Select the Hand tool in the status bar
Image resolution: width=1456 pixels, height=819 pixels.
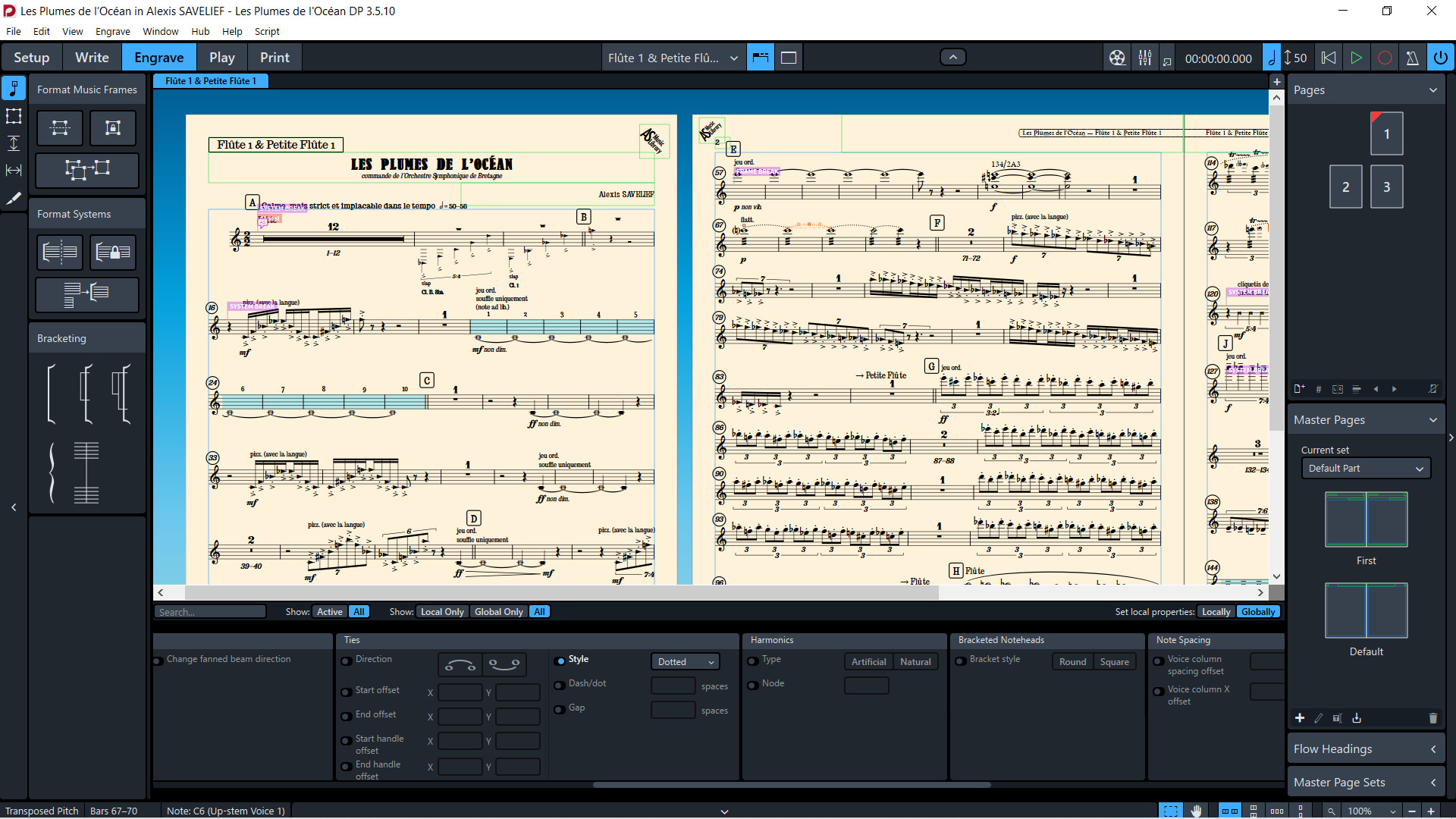point(1196,811)
